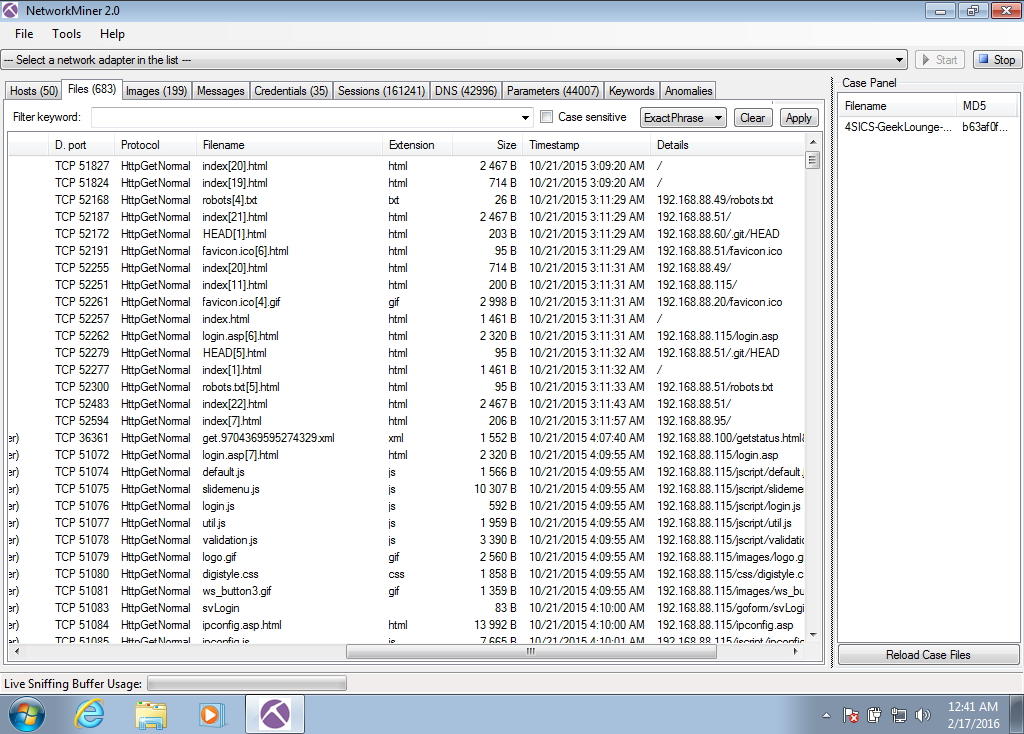
Task: Switch to the Credentials (35) tab
Action: (x=290, y=91)
